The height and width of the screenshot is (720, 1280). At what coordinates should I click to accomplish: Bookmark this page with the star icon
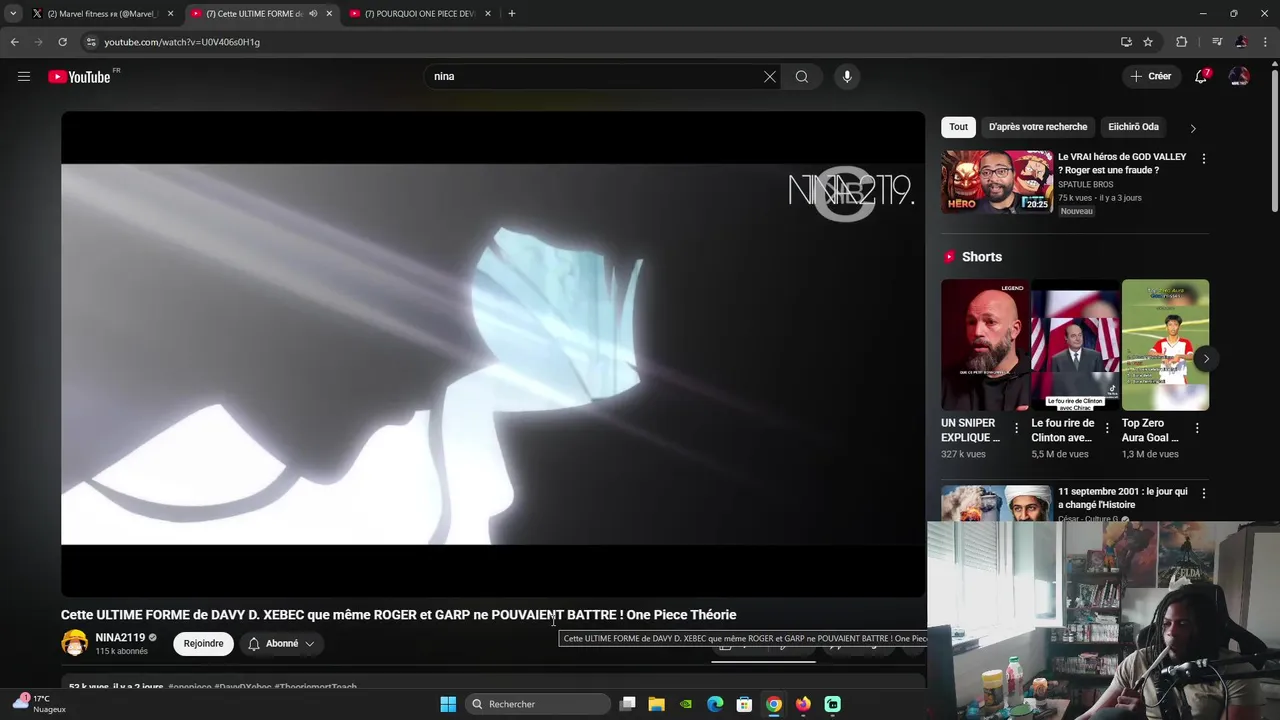pyautogui.click(x=1148, y=42)
